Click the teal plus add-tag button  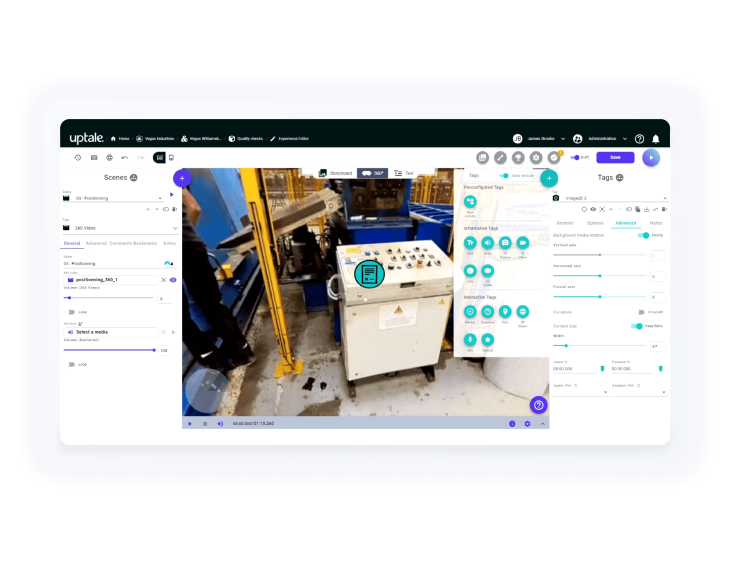point(549,178)
